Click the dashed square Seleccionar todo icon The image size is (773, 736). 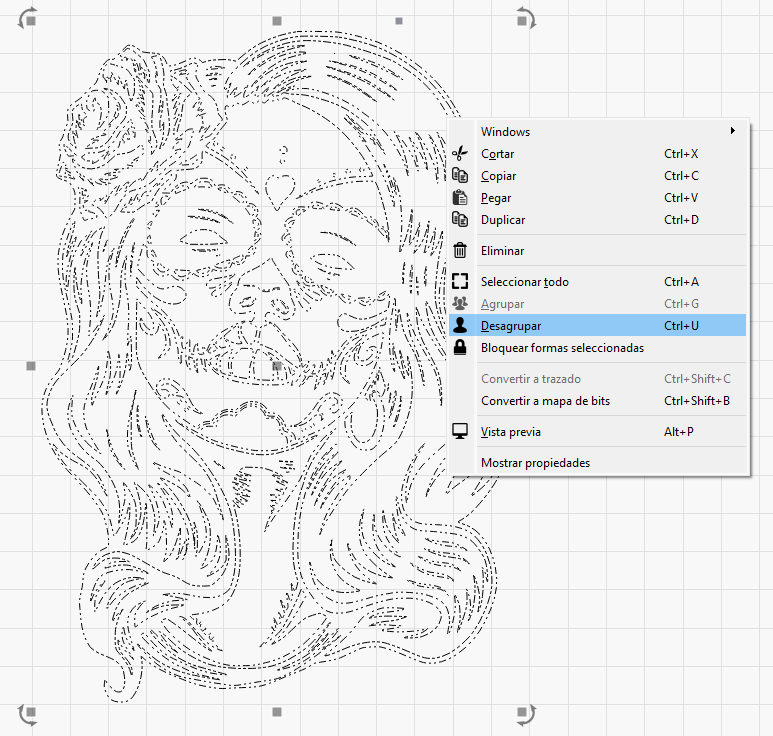click(460, 282)
